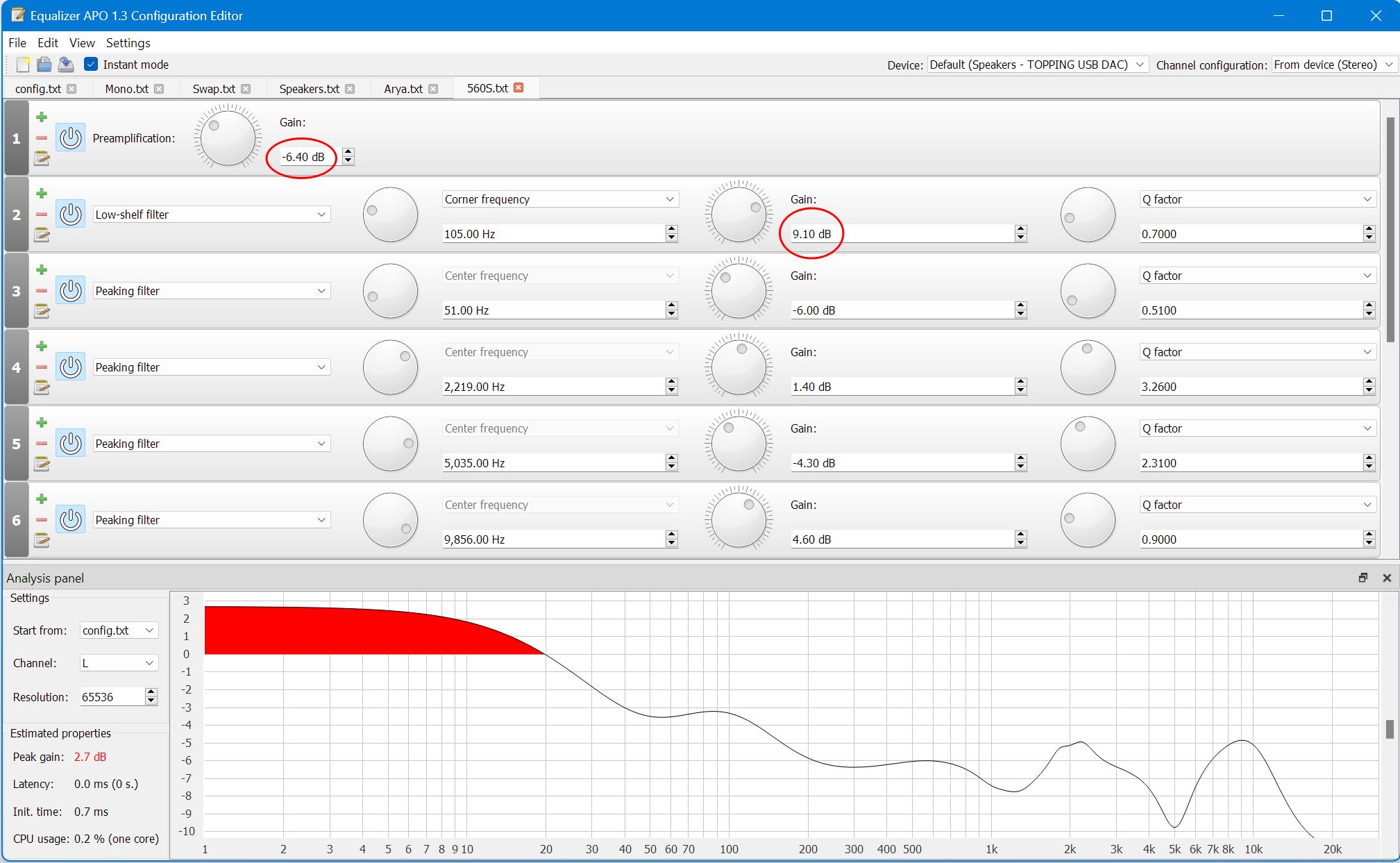Power off the Preamplification stage
This screenshot has width=1400, height=863.
coord(70,137)
